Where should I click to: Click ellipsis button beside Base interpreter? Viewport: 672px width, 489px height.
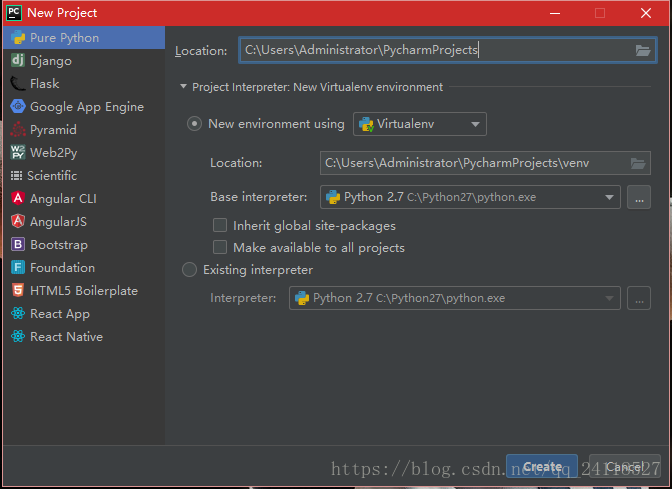tap(639, 197)
